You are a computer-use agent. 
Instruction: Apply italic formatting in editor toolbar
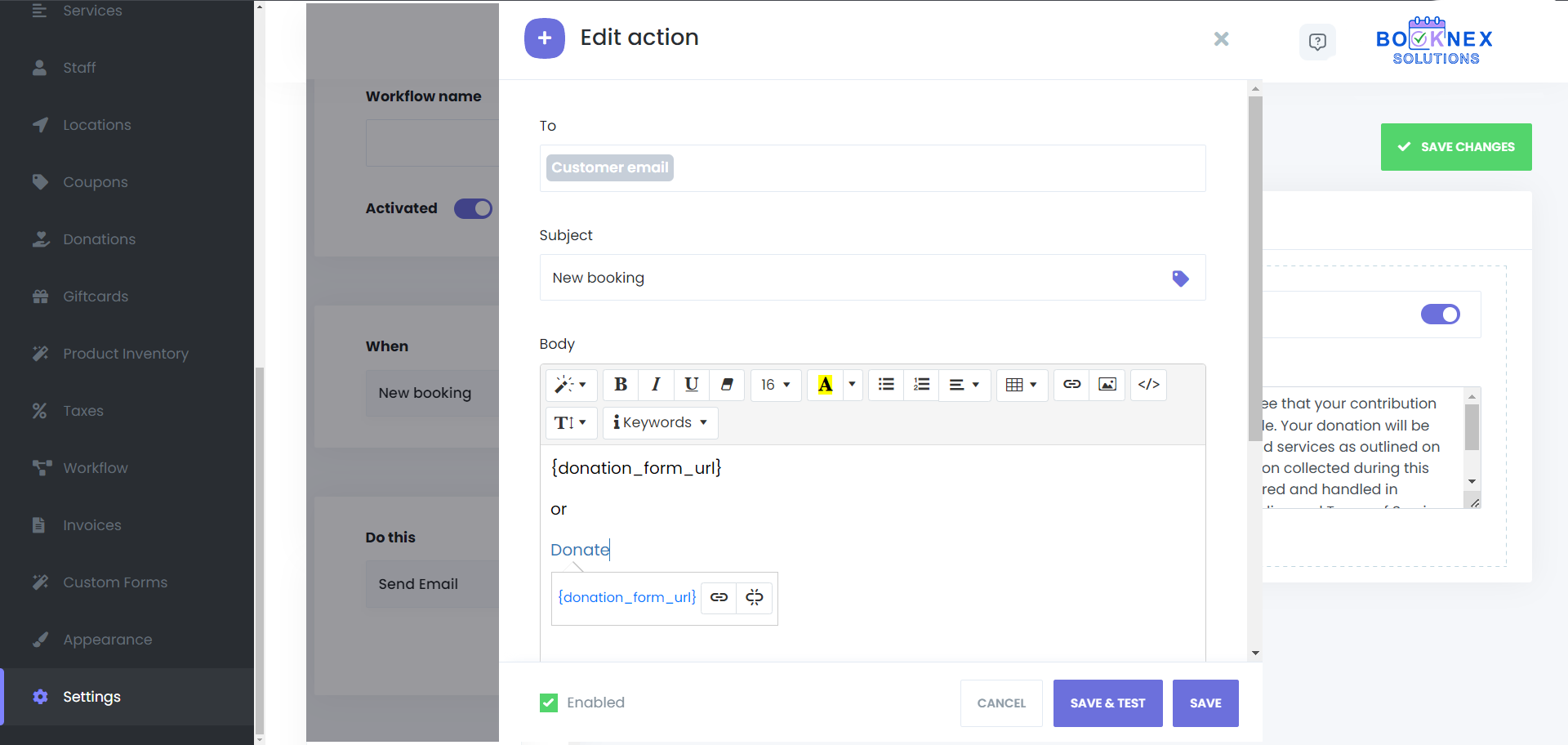click(x=656, y=385)
